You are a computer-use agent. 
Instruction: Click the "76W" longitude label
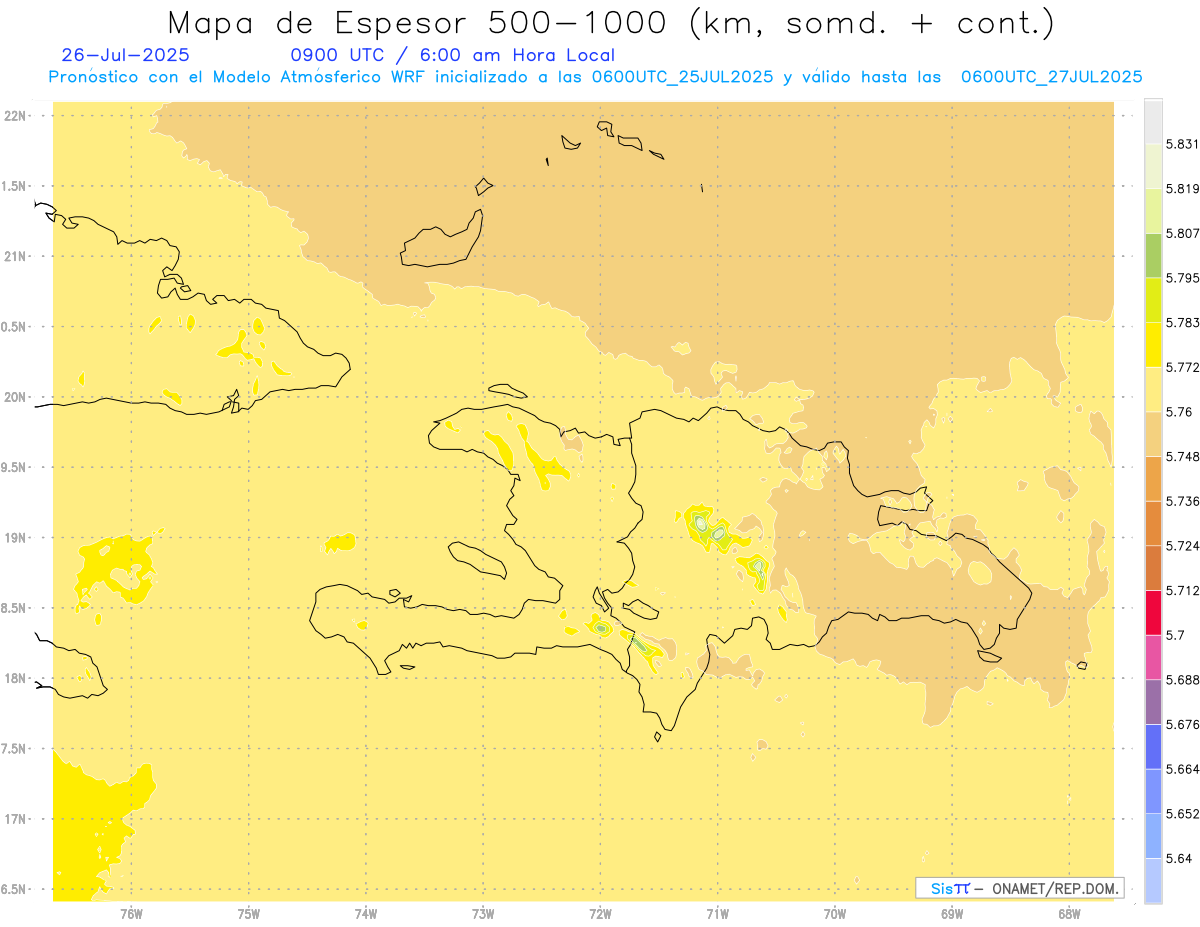click(131, 913)
